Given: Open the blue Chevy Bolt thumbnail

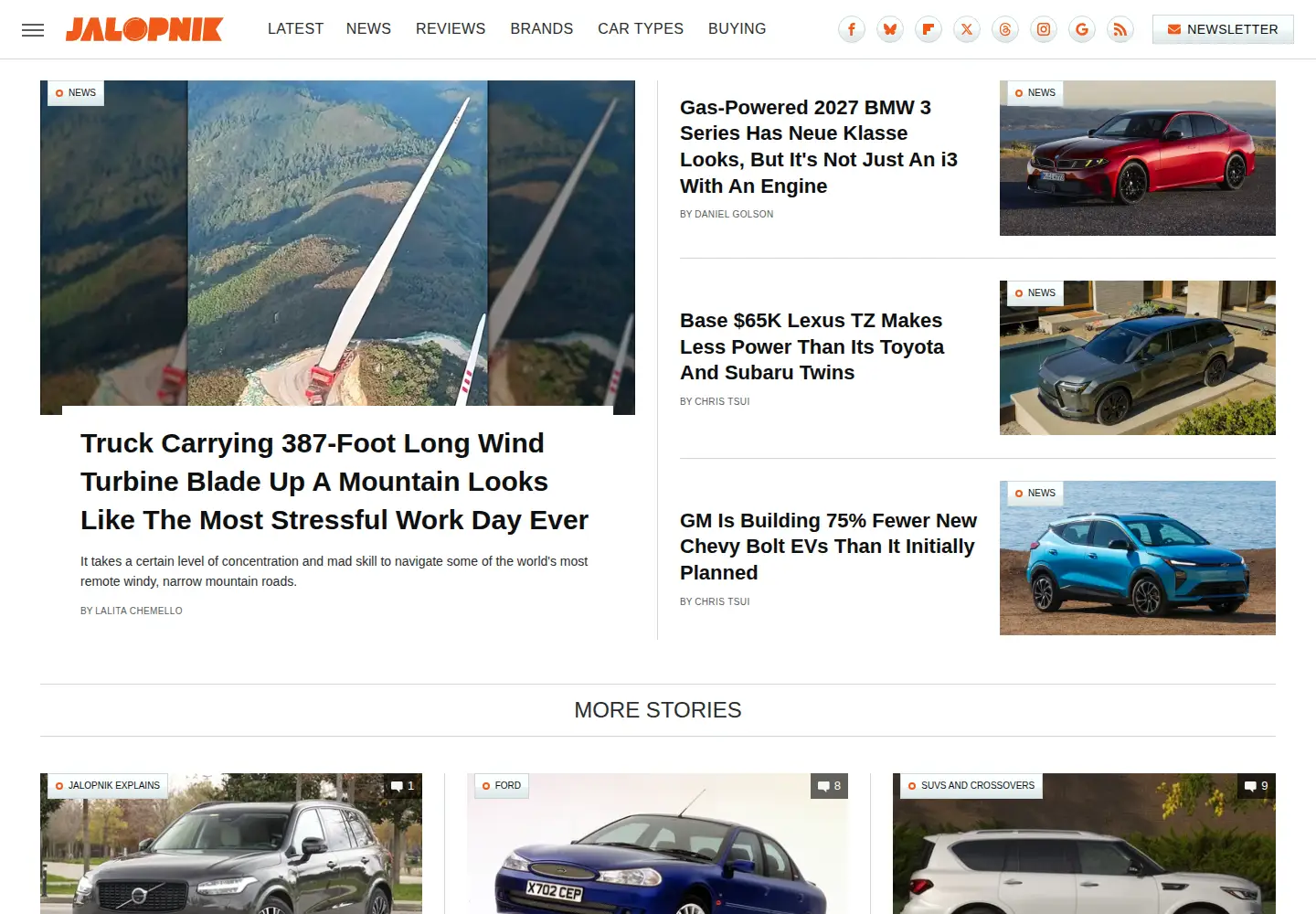Looking at the screenshot, I should [x=1137, y=558].
